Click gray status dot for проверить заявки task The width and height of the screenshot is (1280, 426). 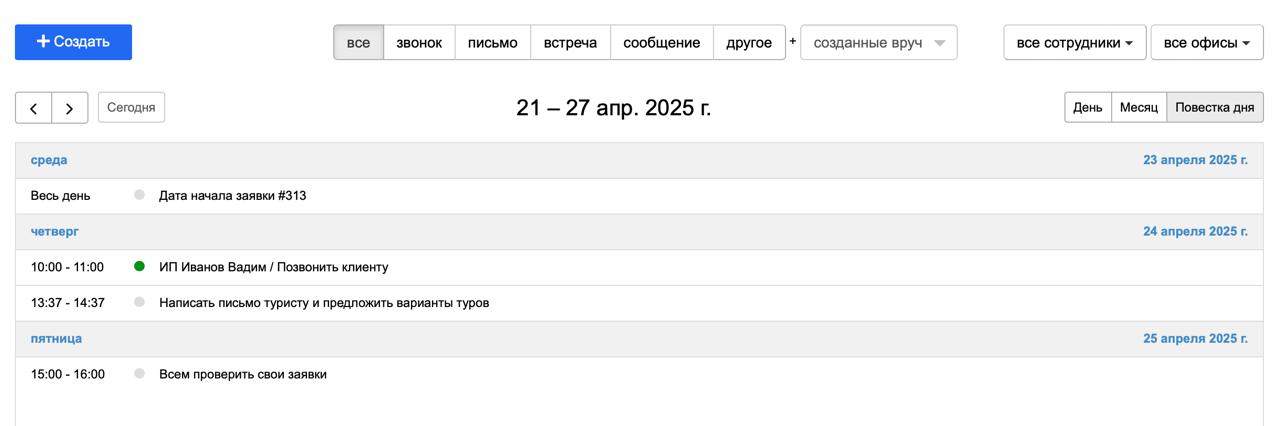[139, 374]
